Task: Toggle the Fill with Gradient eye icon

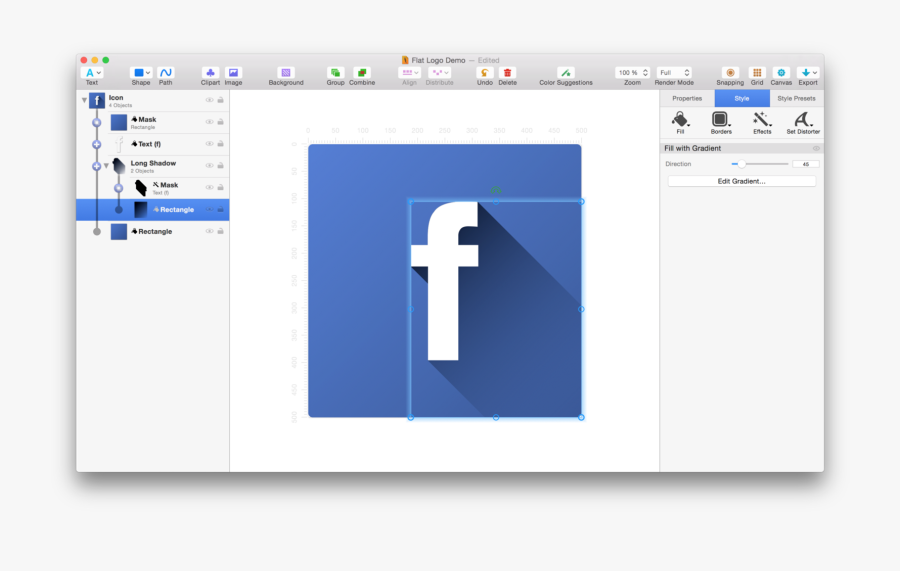Action: 816,148
